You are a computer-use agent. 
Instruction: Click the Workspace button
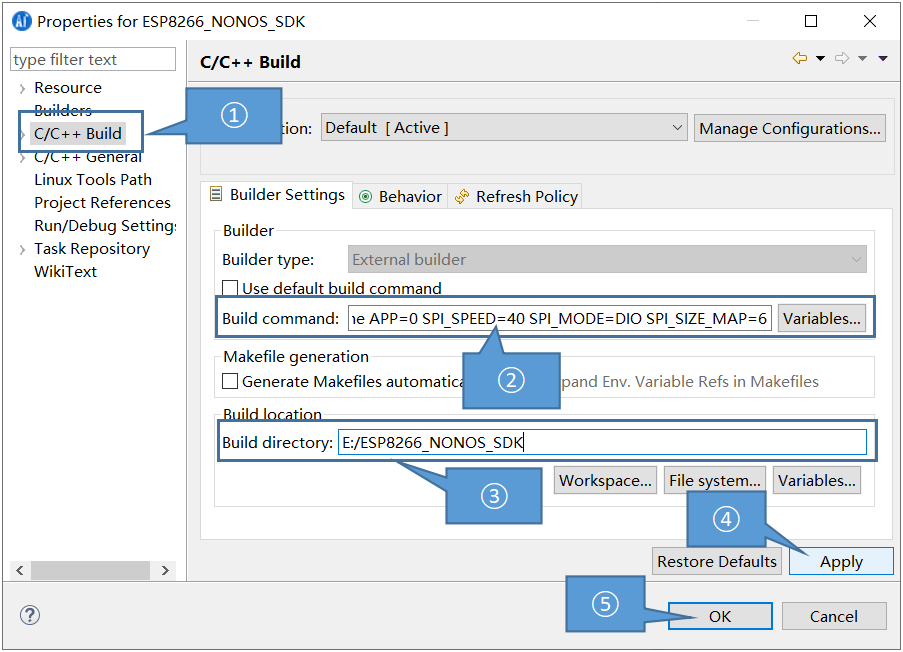[x=605, y=480]
